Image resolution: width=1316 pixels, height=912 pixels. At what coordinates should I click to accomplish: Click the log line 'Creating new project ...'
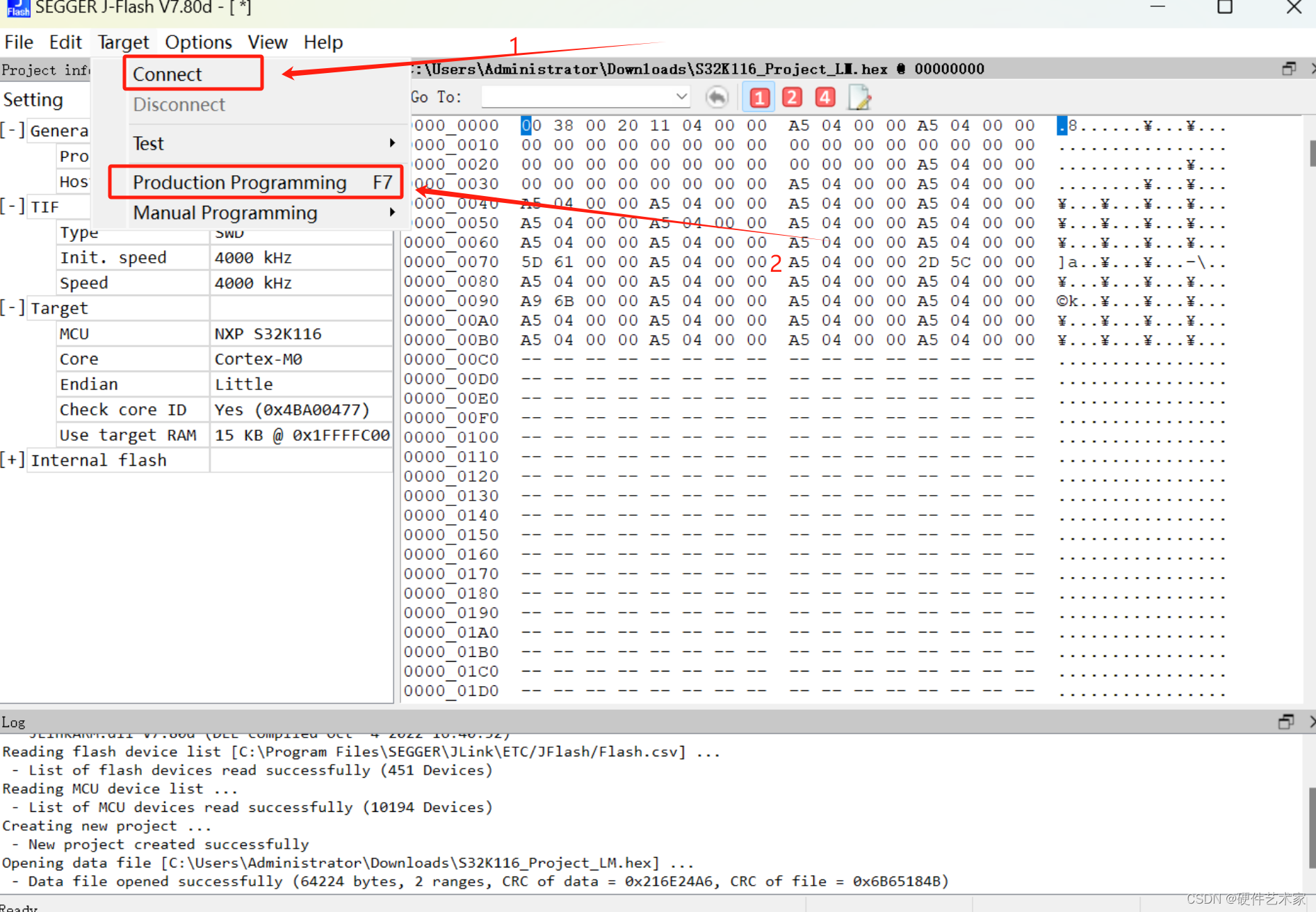click(x=106, y=826)
